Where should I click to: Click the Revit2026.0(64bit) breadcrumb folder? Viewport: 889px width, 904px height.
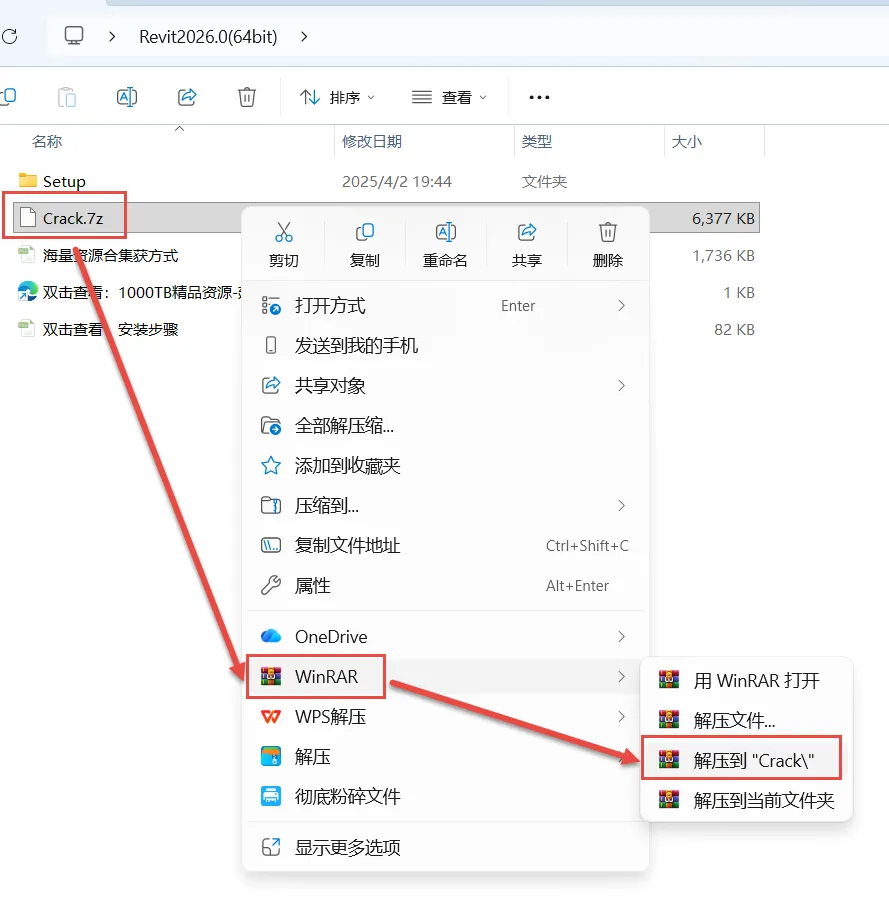coord(208,37)
